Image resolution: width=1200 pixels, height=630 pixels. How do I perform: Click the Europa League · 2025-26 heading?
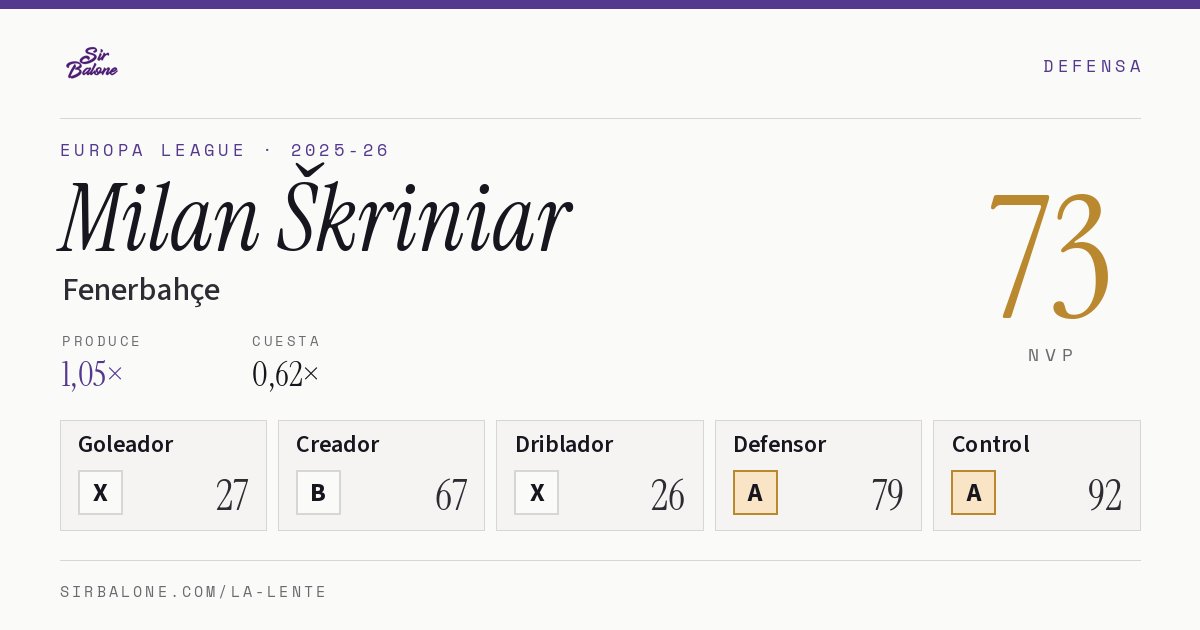pyautogui.click(x=225, y=150)
